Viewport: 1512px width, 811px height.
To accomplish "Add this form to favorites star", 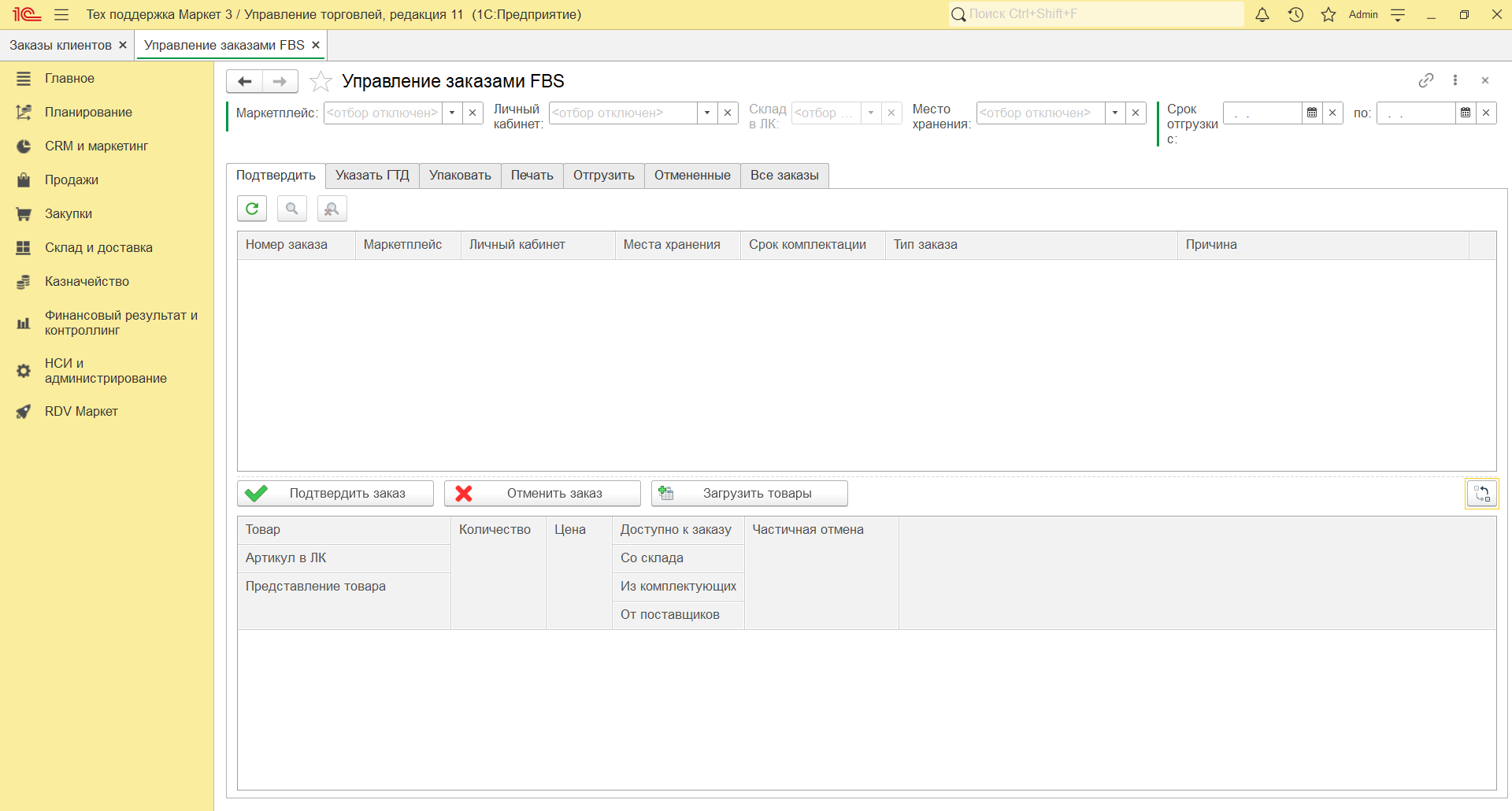I will [321, 81].
